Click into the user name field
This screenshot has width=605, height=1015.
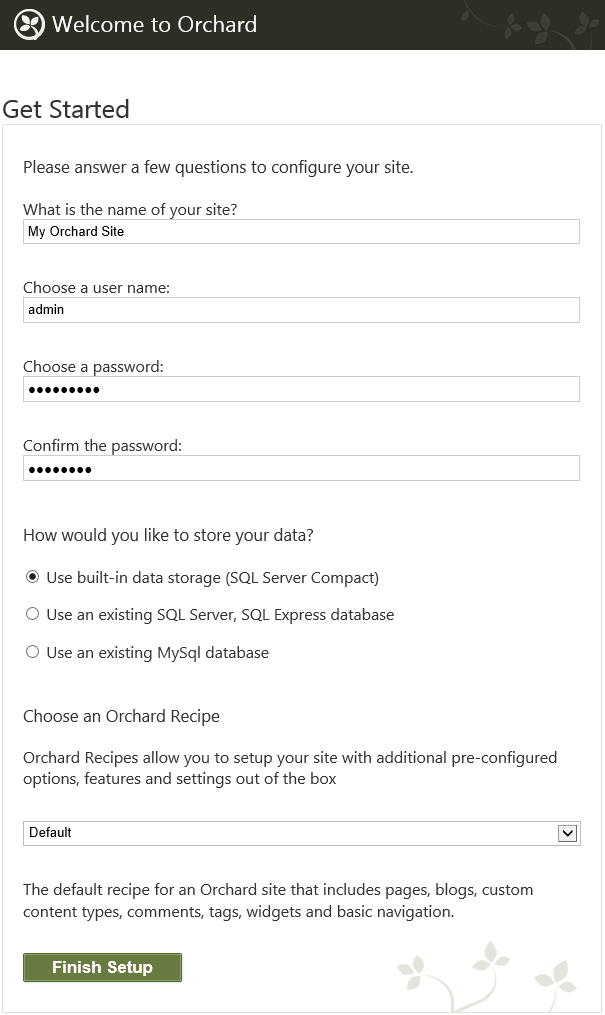[x=302, y=310]
